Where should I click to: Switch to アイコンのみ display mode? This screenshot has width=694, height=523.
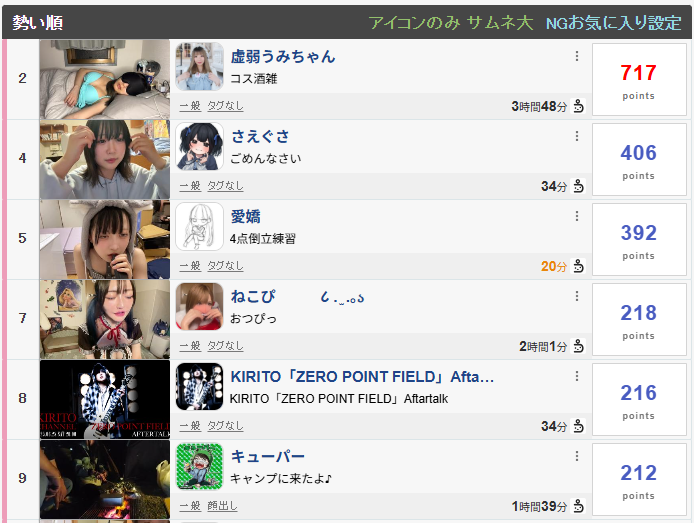[414, 23]
